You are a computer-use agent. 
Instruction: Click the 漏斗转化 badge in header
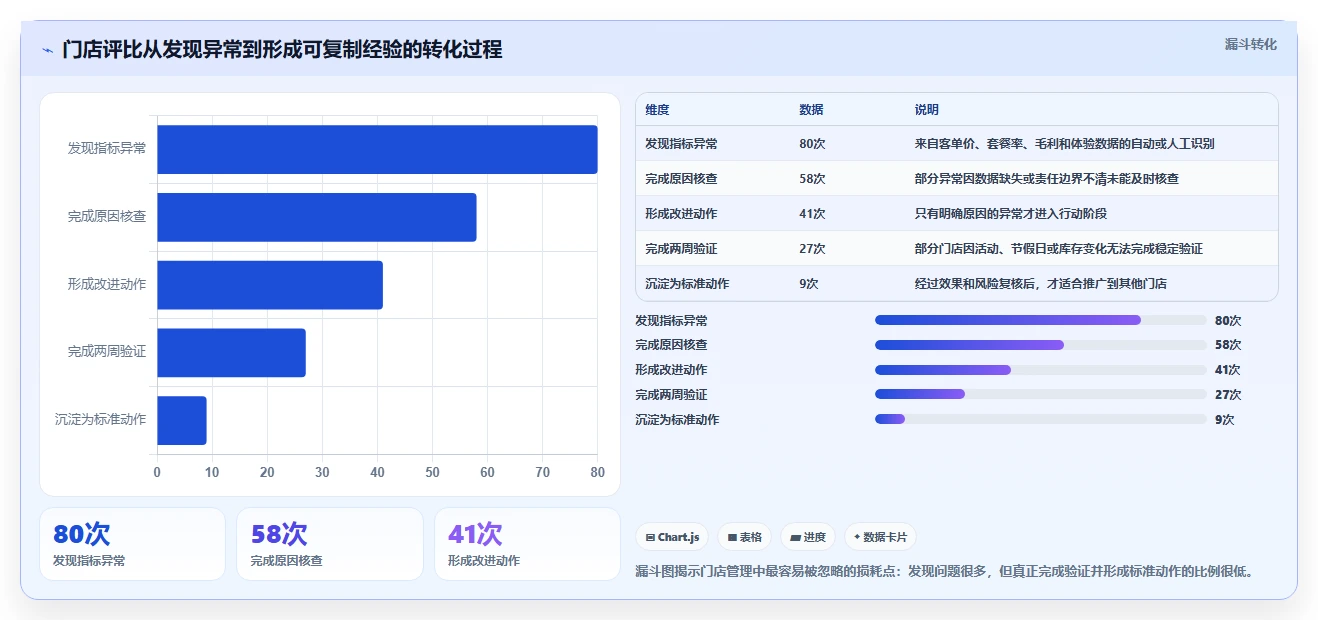(1250, 44)
